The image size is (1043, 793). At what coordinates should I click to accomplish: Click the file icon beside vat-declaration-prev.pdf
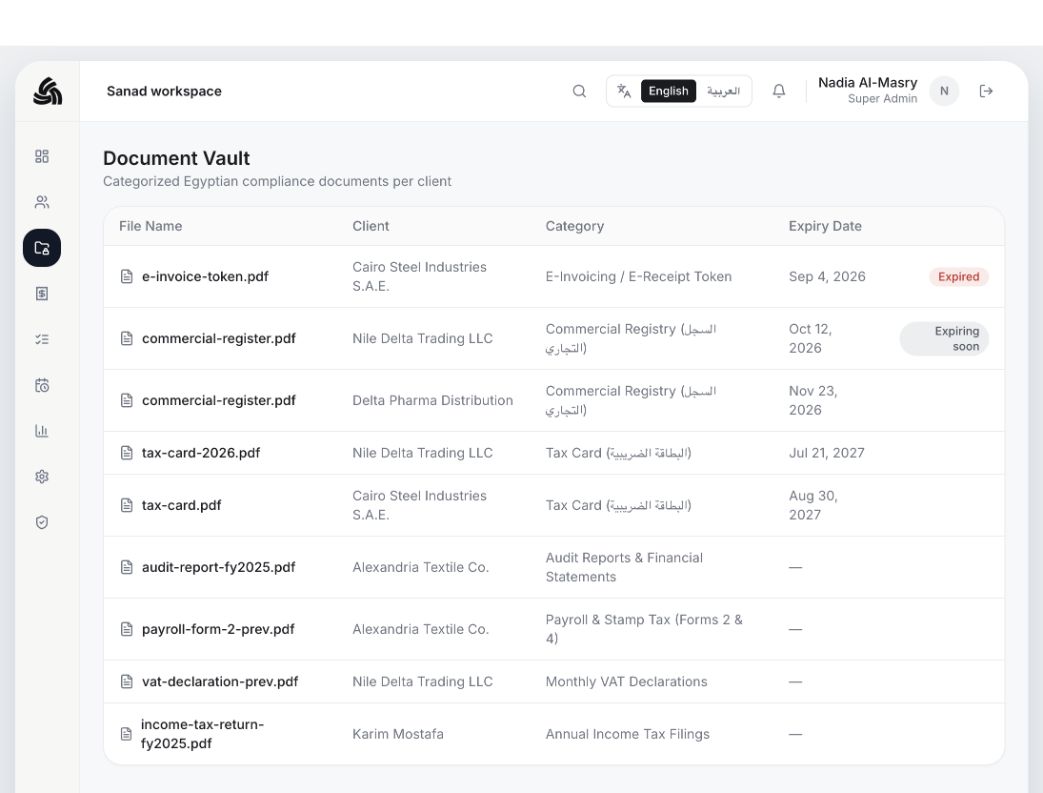click(x=126, y=682)
